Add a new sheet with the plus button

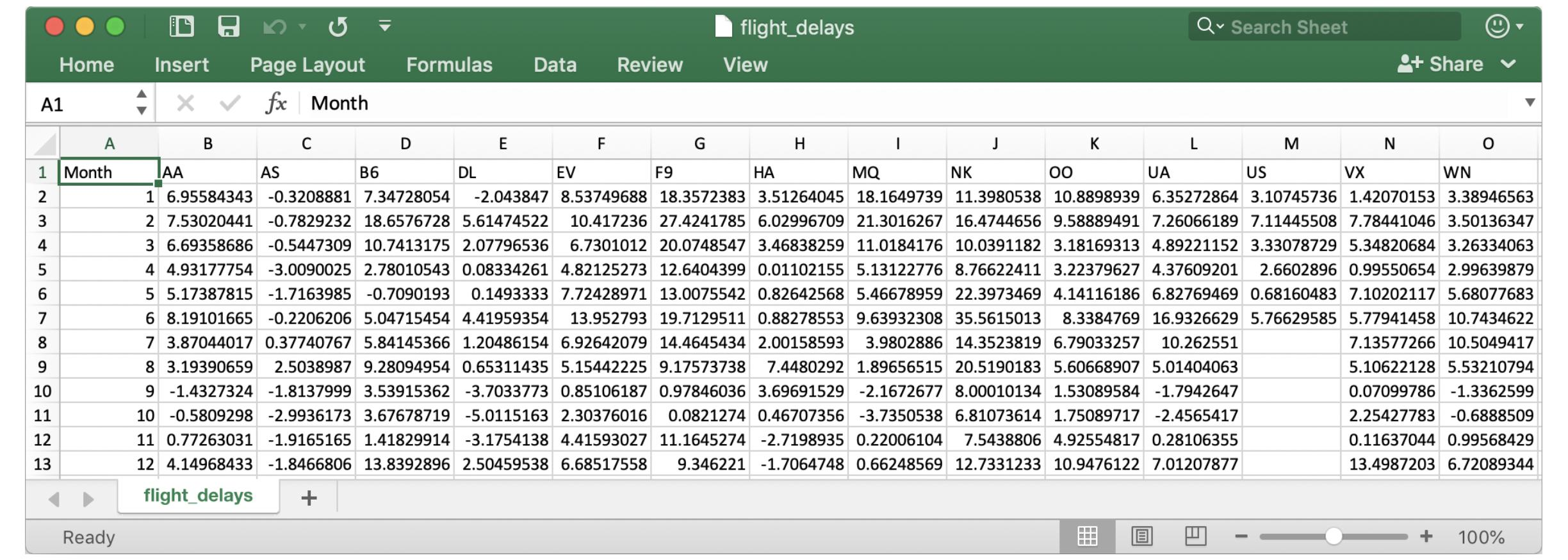[309, 498]
